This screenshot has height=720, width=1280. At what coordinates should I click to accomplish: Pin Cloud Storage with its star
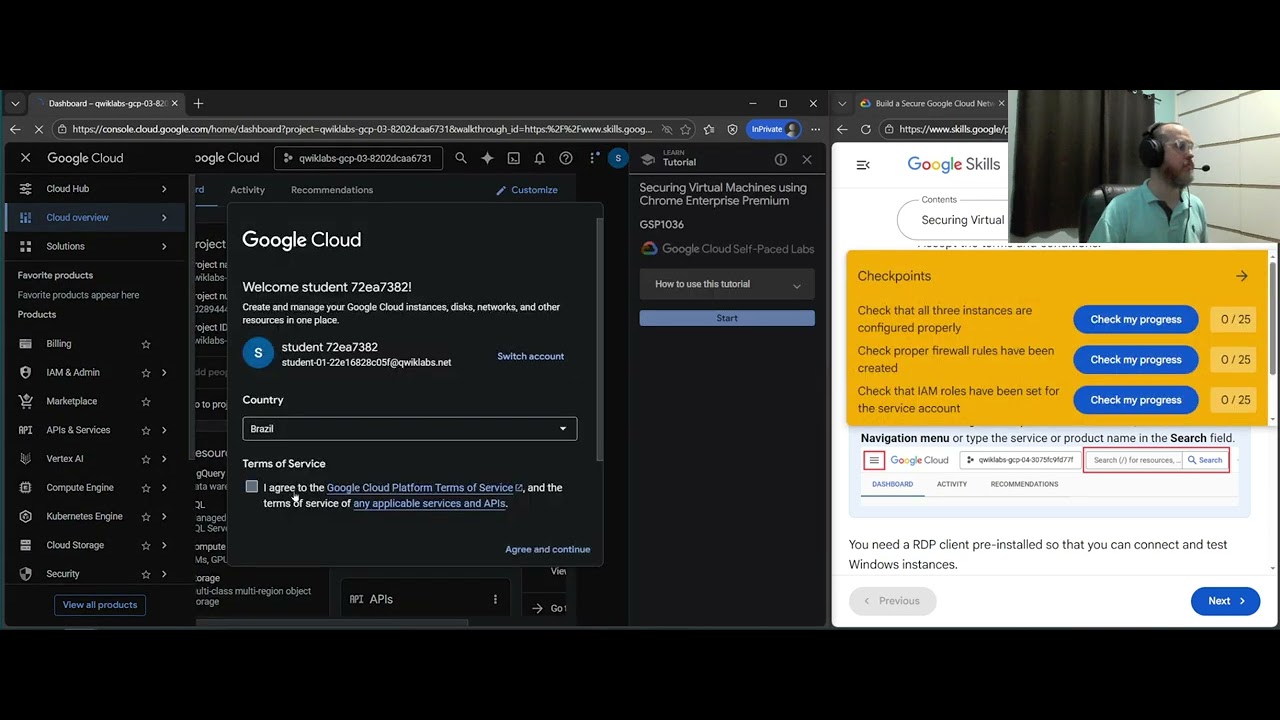146,545
